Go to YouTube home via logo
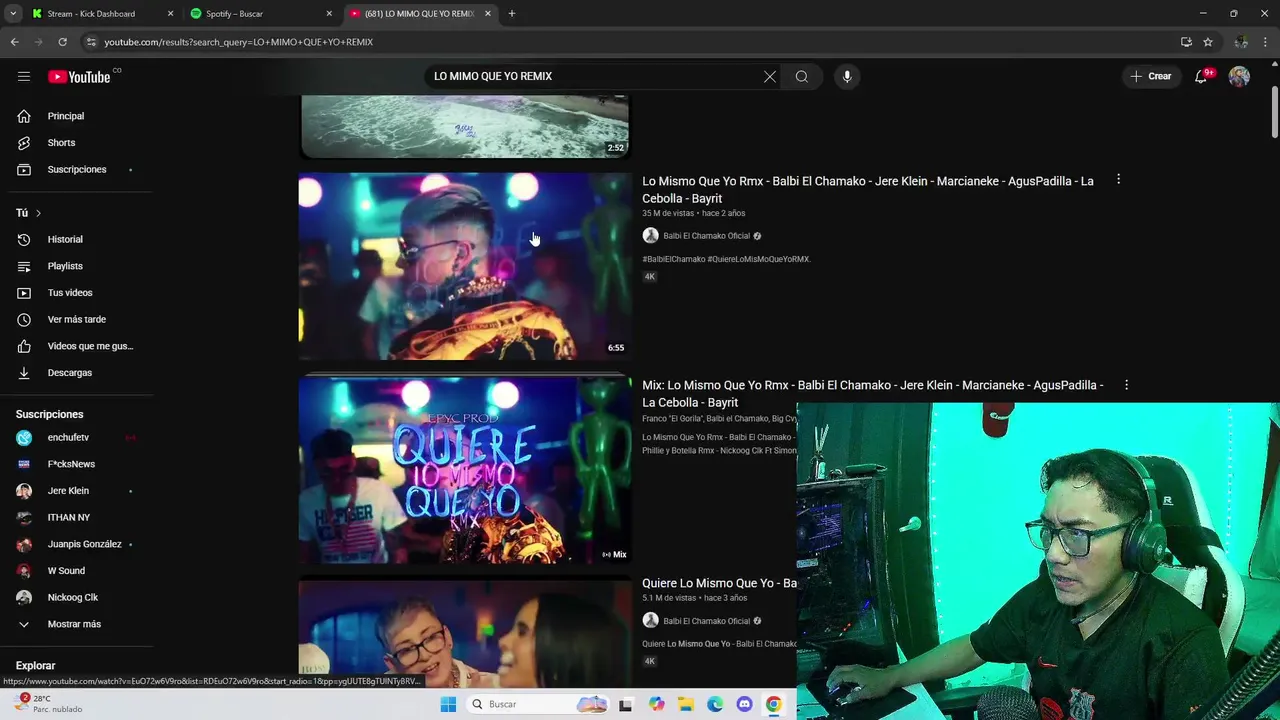This screenshot has height=720, width=1280. click(79, 77)
